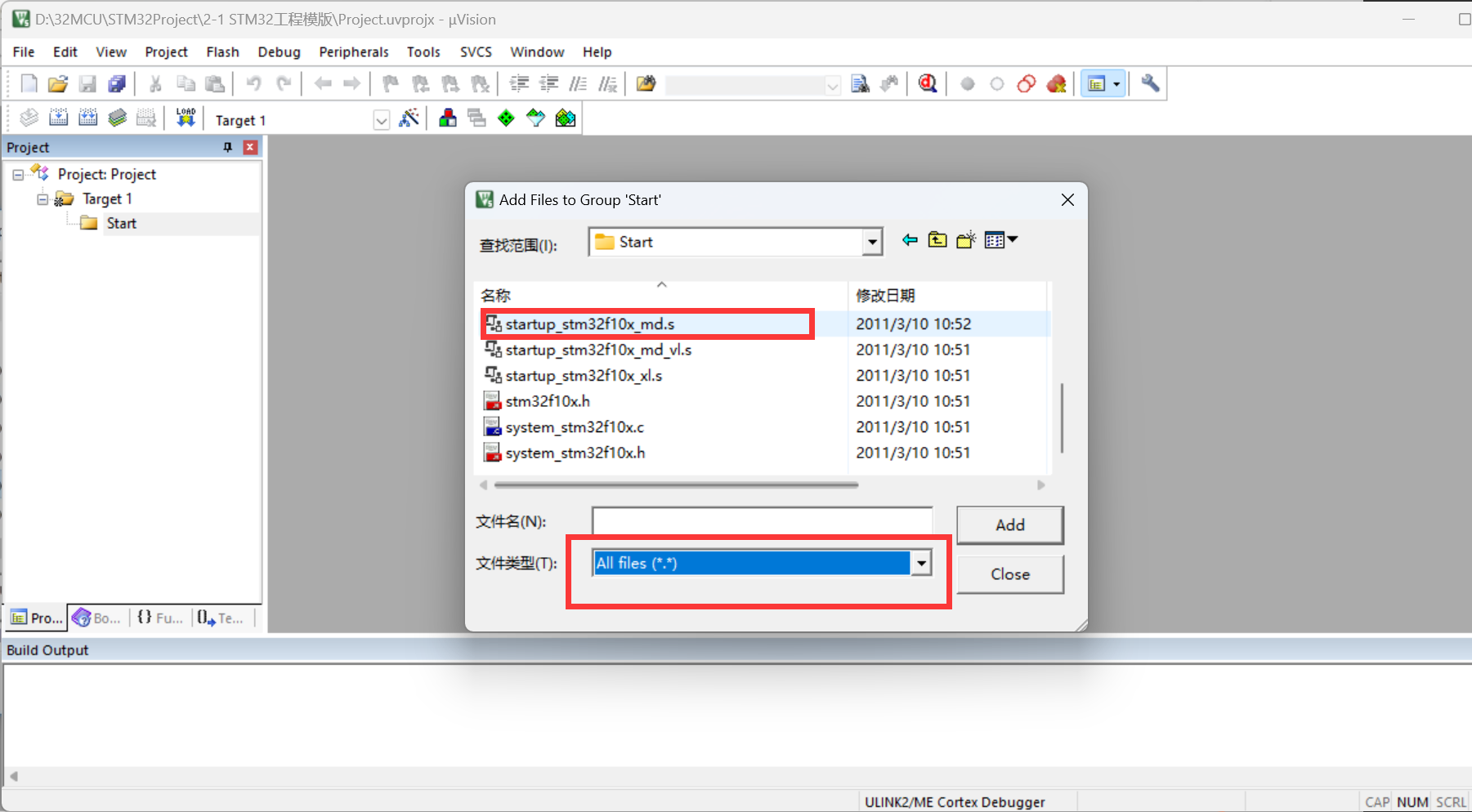1472x812 pixels.
Task: Open the find text combo box dropdown
Action: (x=832, y=85)
